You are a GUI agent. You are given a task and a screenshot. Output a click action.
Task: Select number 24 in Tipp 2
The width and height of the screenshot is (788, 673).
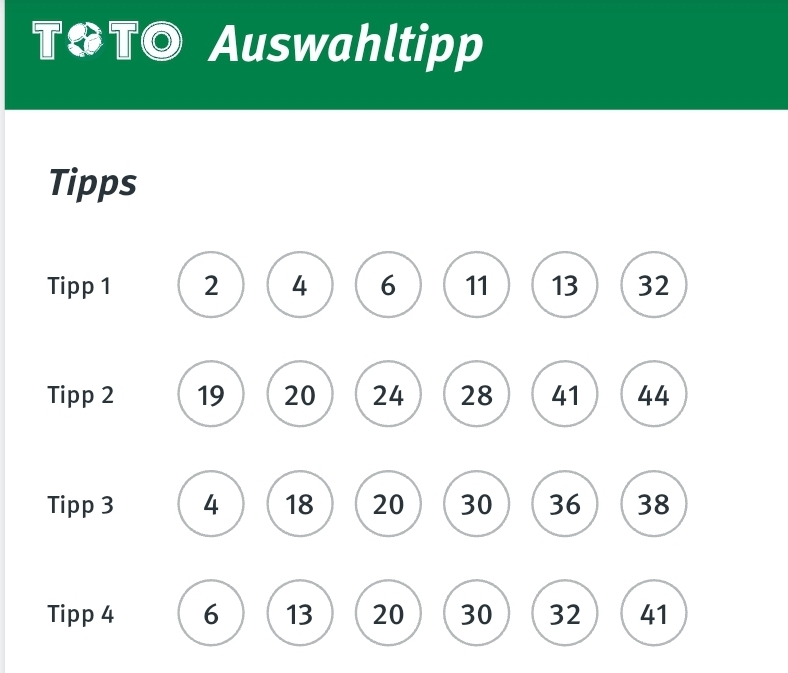click(x=388, y=394)
